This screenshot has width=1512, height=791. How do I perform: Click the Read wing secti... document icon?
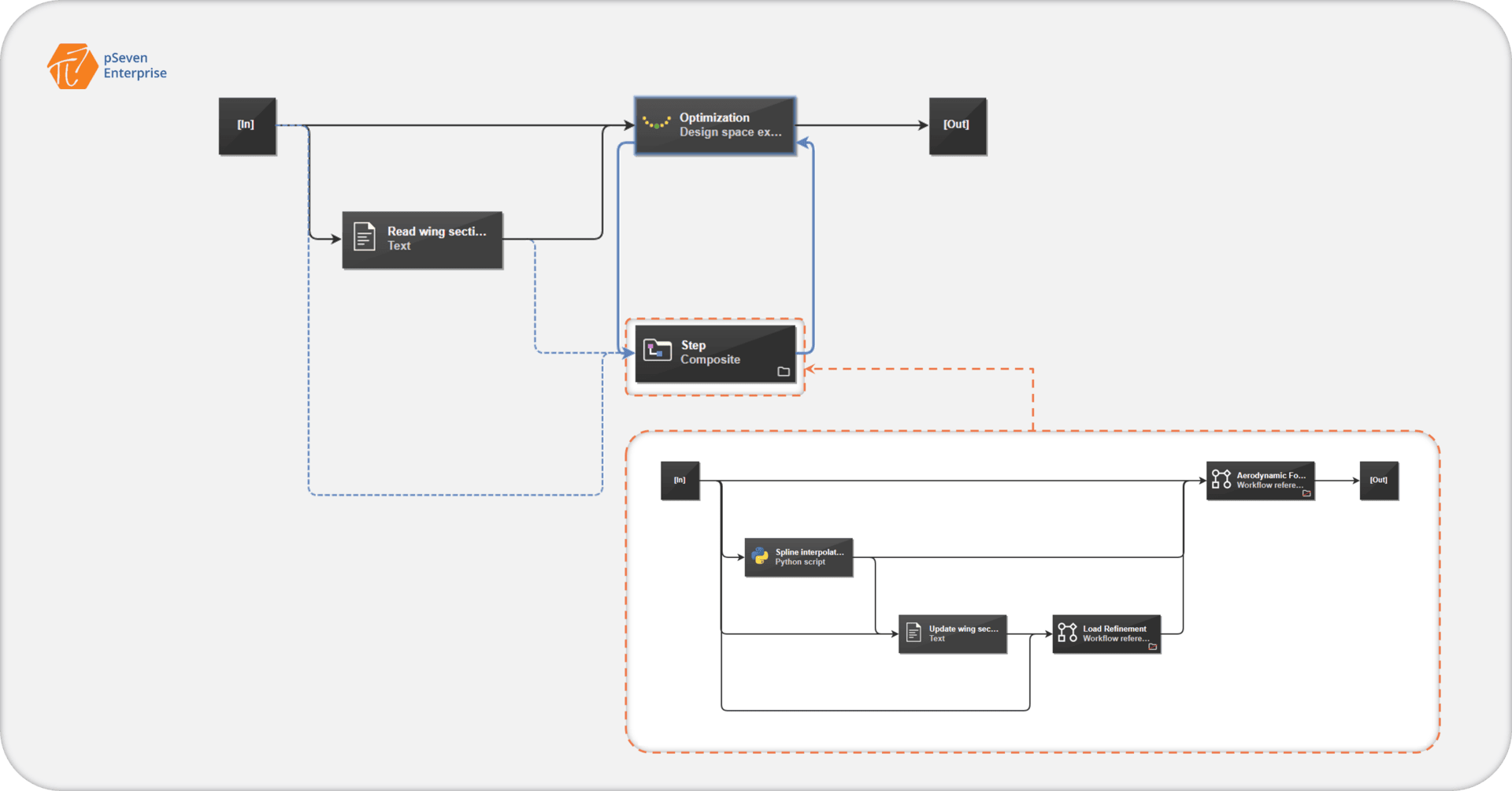364,237
